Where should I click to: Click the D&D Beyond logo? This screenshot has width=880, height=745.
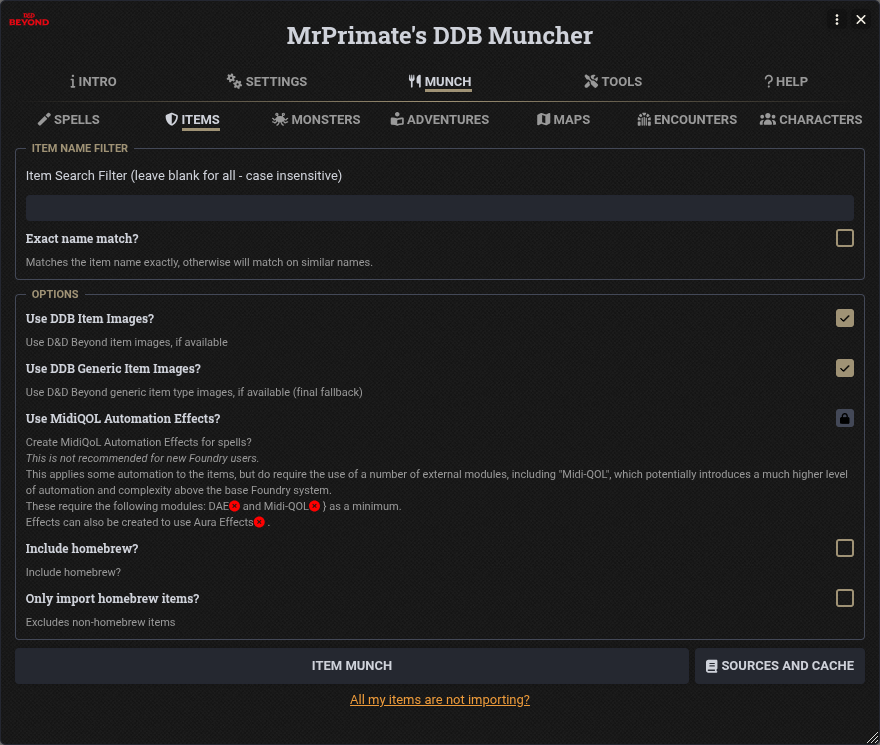tap(29, 20)
